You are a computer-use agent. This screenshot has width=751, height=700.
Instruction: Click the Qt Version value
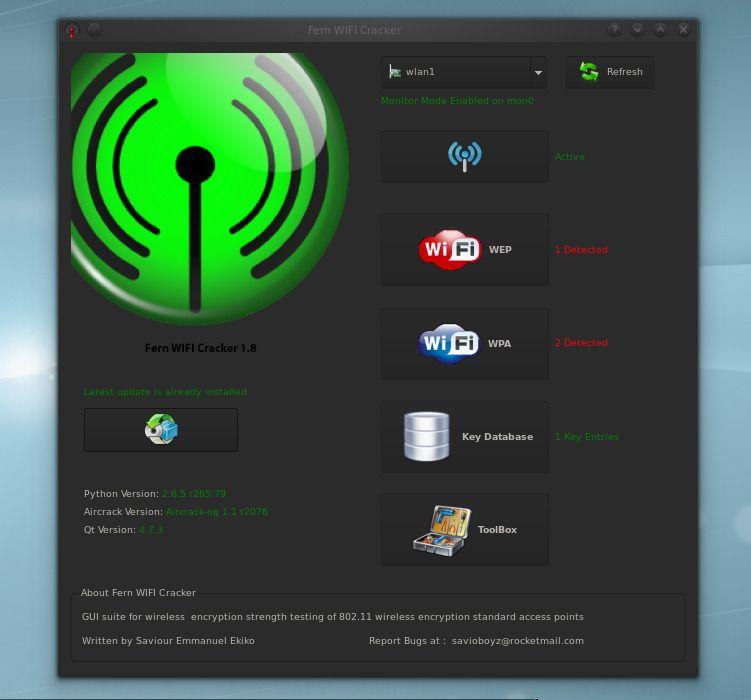(x=150, y=530)
